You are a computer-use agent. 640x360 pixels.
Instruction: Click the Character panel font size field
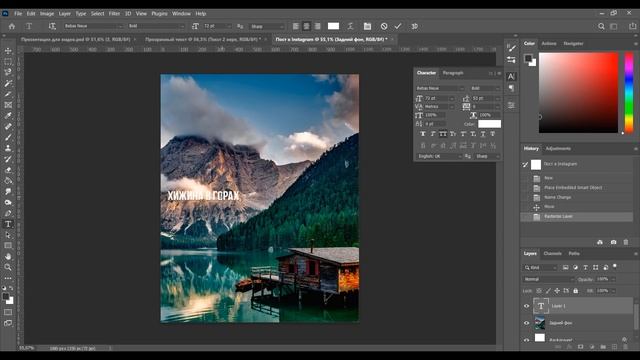coord(436,98)
